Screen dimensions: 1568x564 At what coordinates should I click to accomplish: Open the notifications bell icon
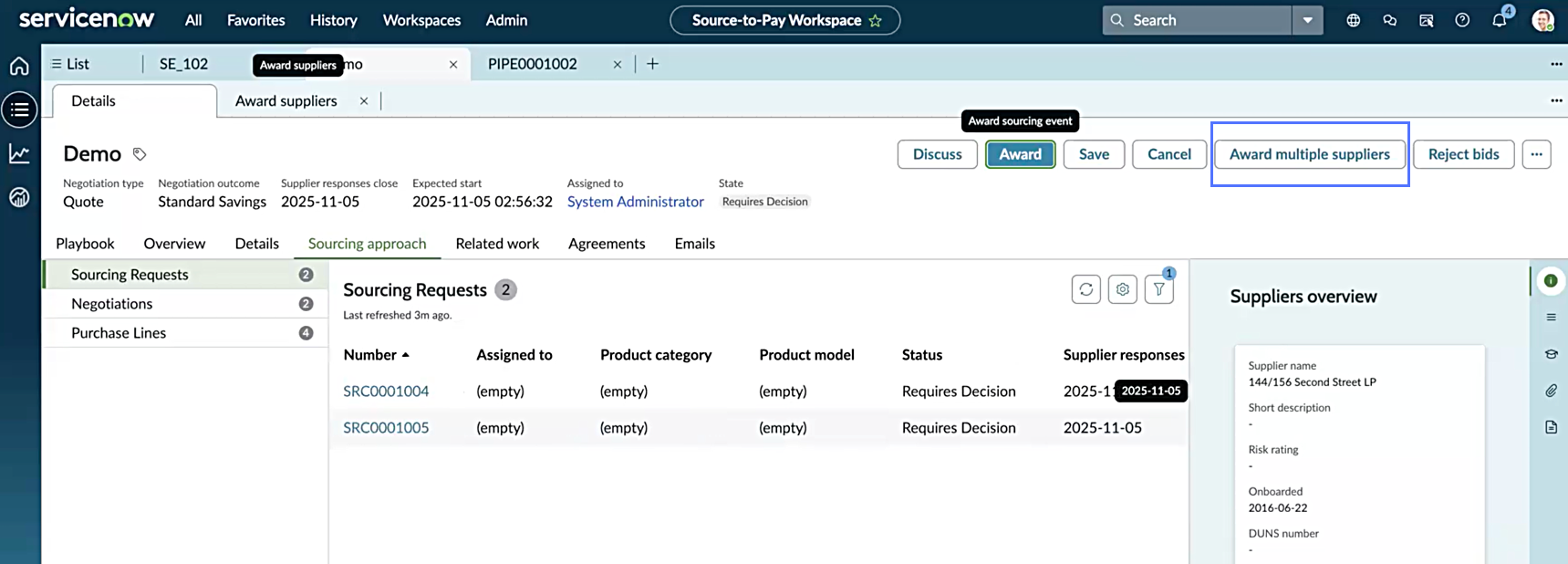[x=1500, y=20]
